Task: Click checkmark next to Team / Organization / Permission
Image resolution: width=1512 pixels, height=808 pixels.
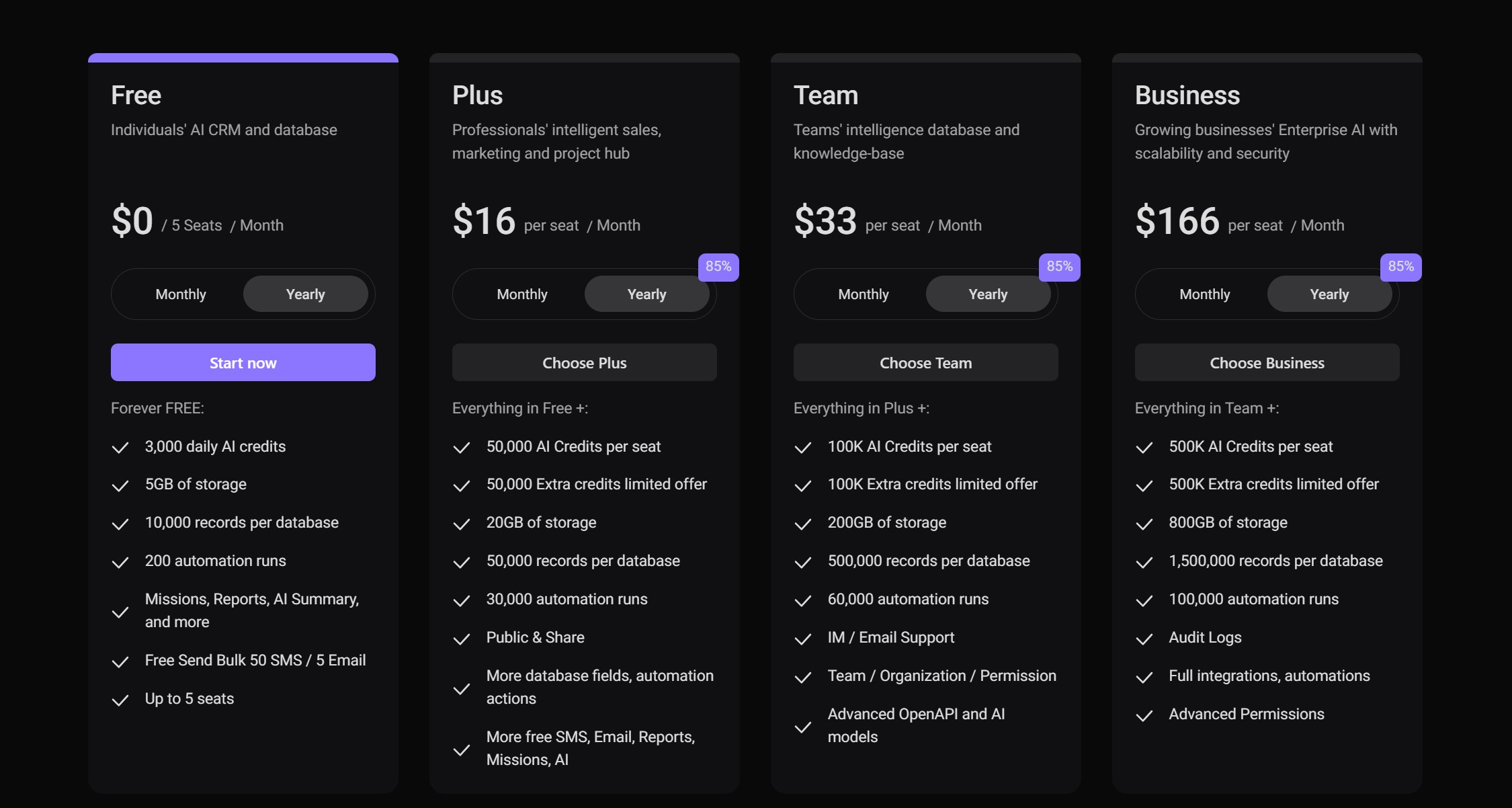Action: click(x=803, y=677)
